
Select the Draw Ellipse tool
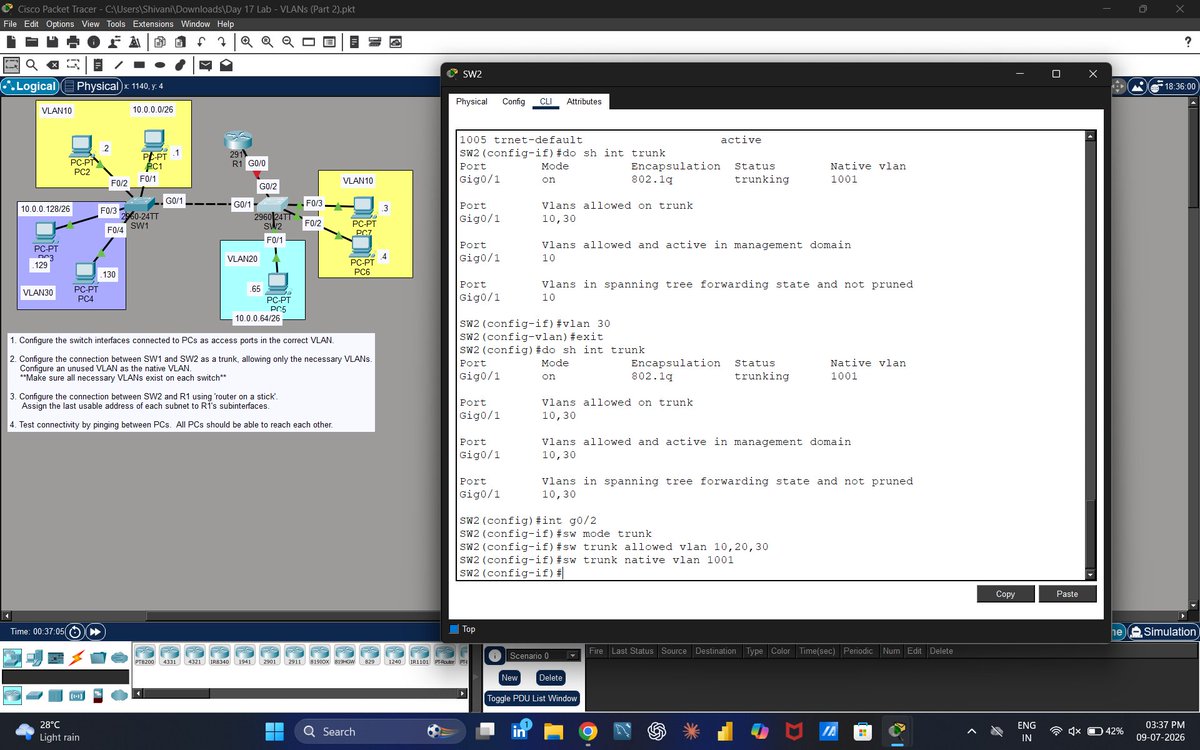(159, 66)
